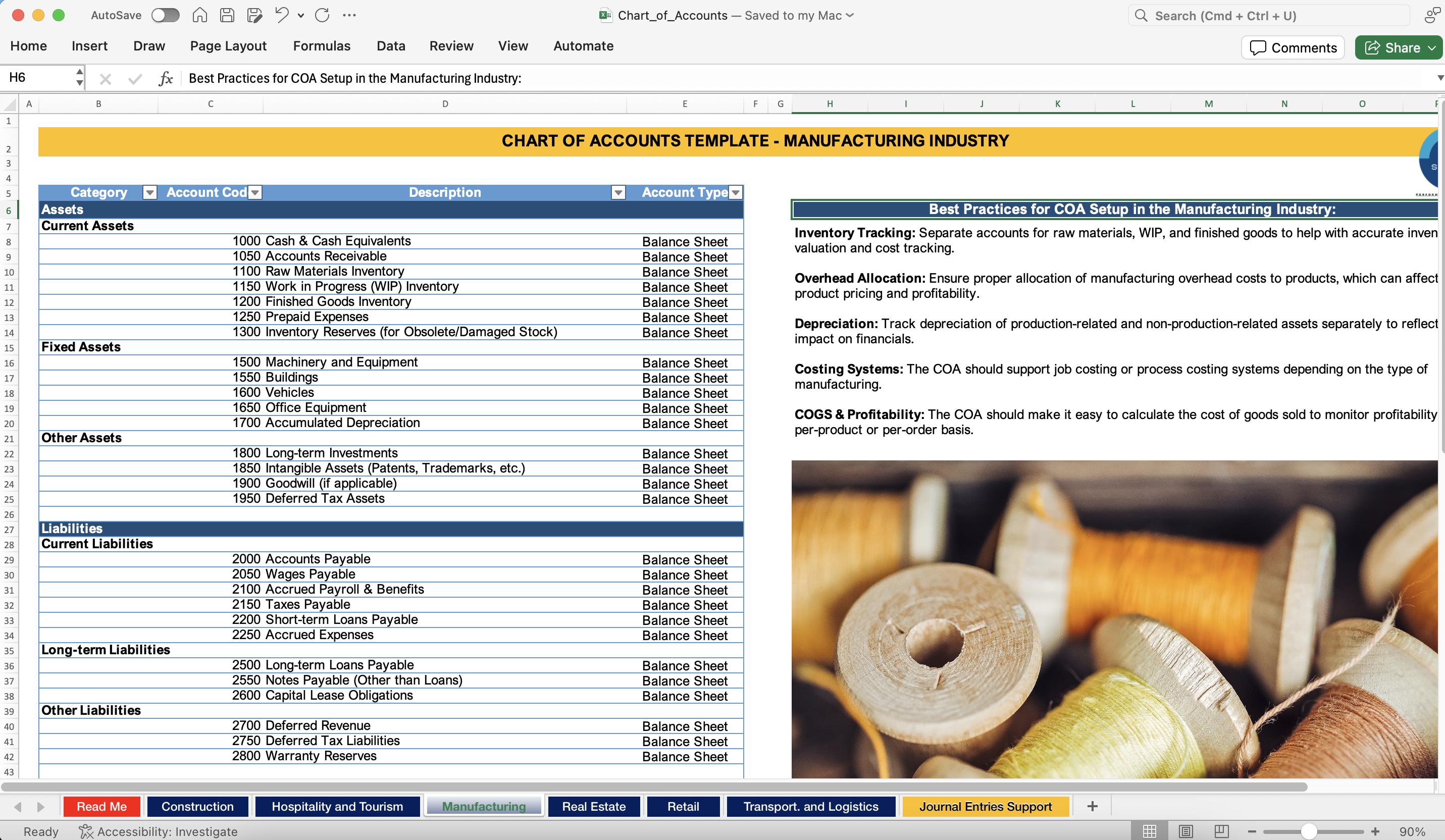The height and width of the screenshot is (840, 1445).
Task: Add a new sheet with plus icon
Action: [x=1093, y=806]
